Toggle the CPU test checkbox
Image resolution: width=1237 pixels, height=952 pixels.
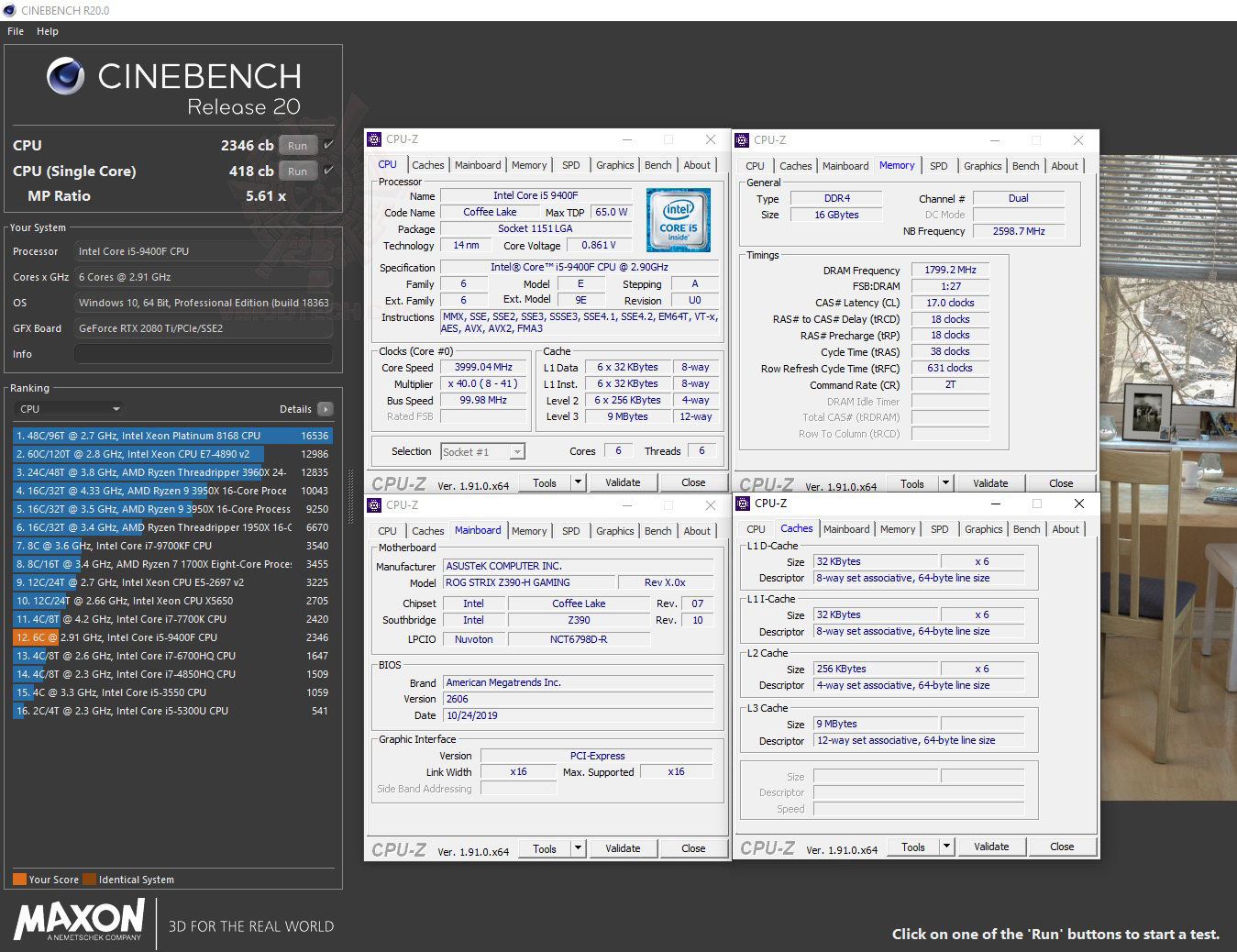click(328, 145)
